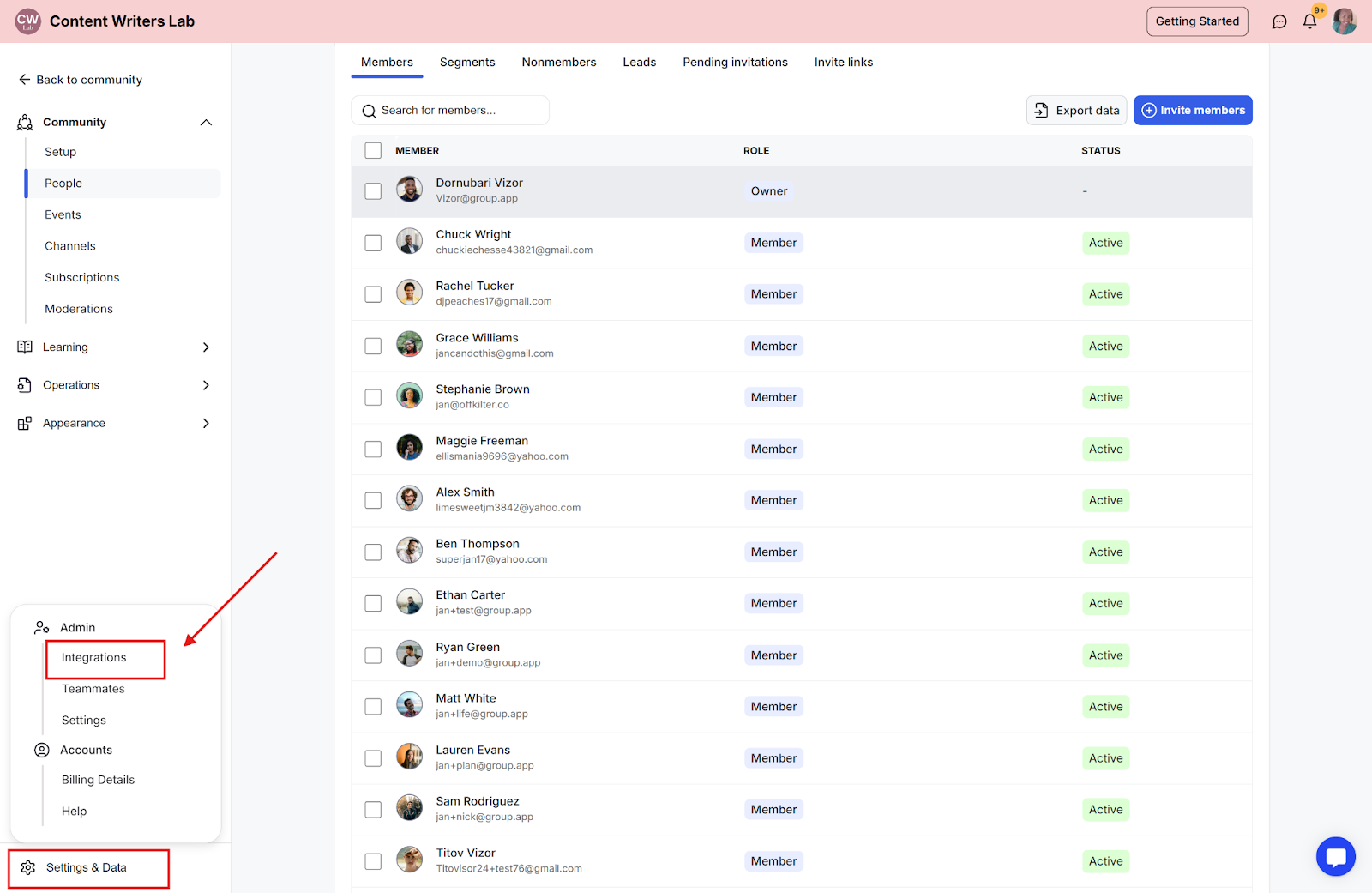This screenshot has width=1372, height=893.
Task: Click the Export data button
Action: [1076, 111]
